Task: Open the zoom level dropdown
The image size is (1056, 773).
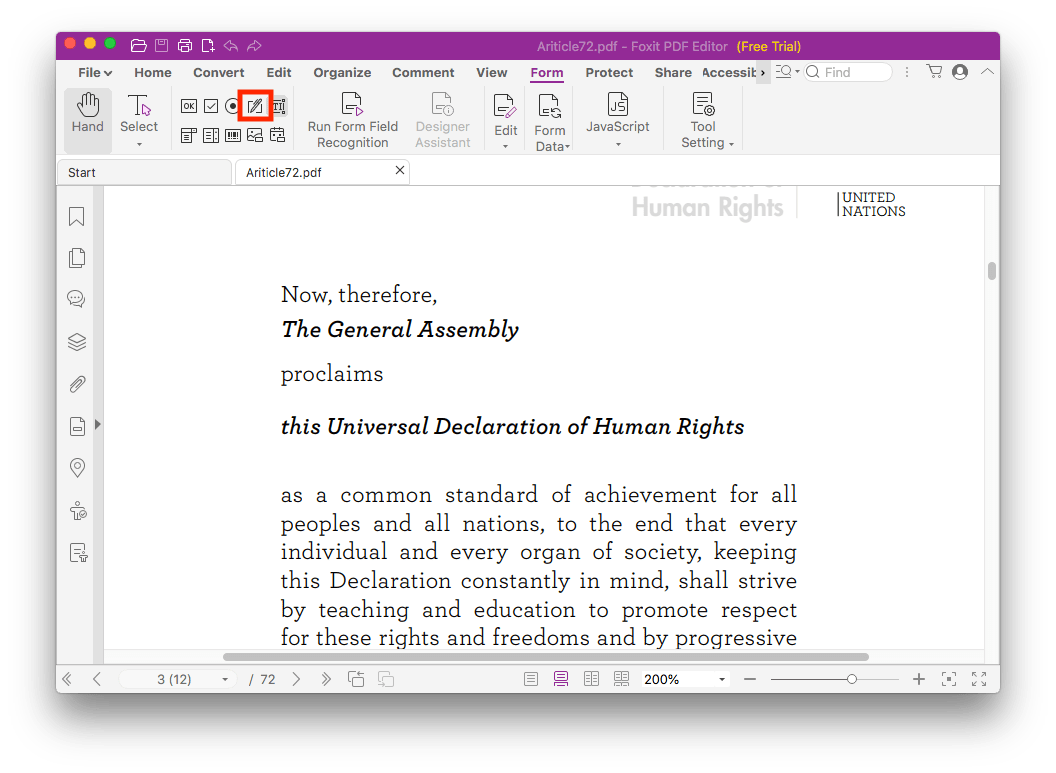Action: [723, 678]
